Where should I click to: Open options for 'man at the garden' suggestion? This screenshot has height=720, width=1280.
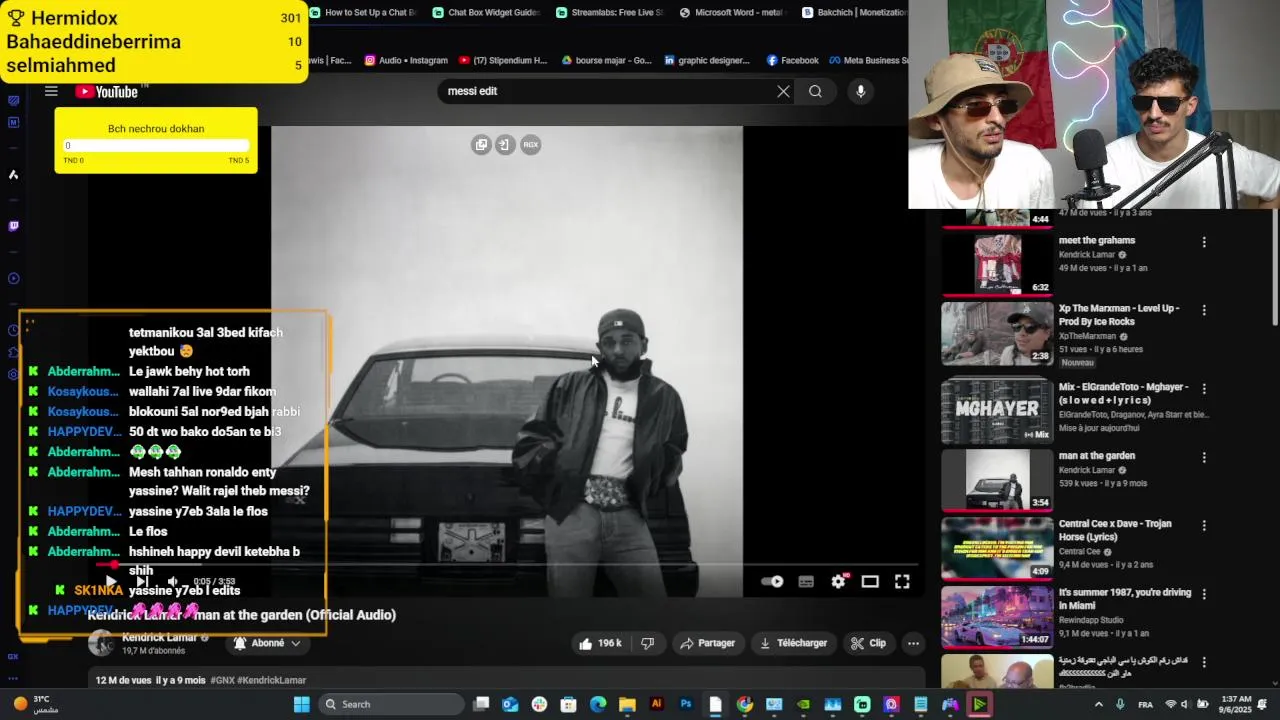click(1204, 457)
